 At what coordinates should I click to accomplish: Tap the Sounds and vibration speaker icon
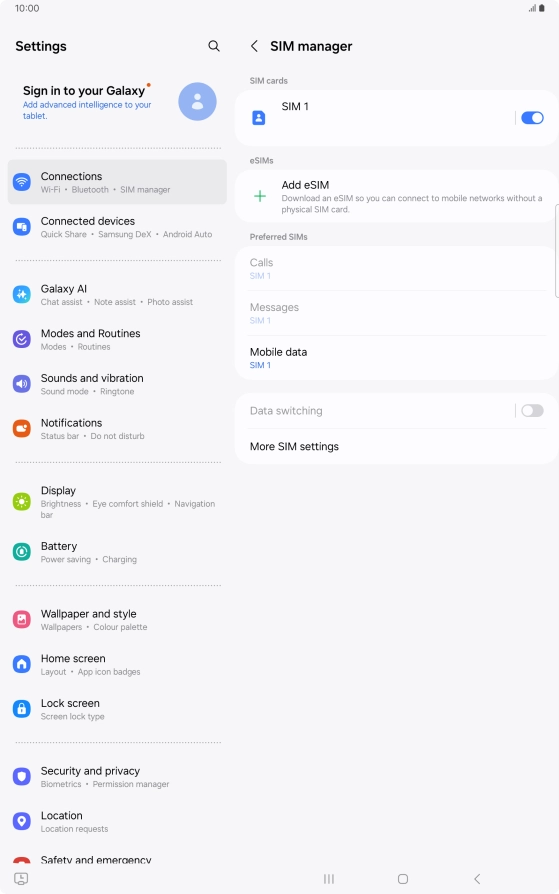tap(22, 384)
